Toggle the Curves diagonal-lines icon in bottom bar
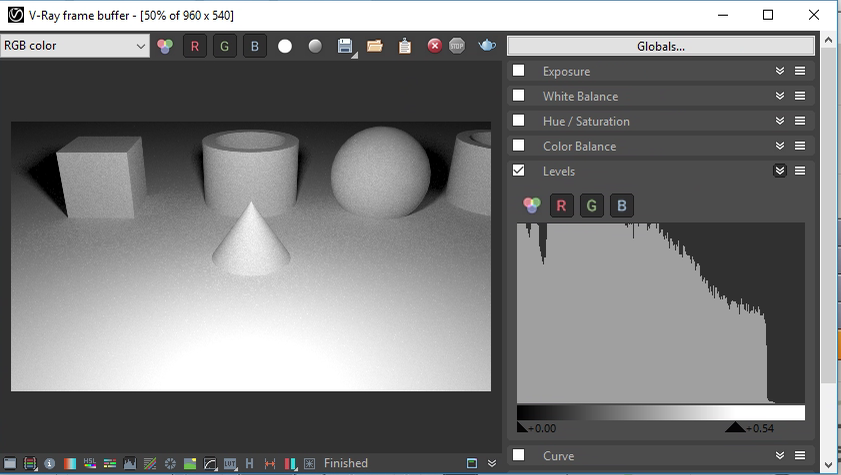The image size is (841, 475). coord(150,463)
